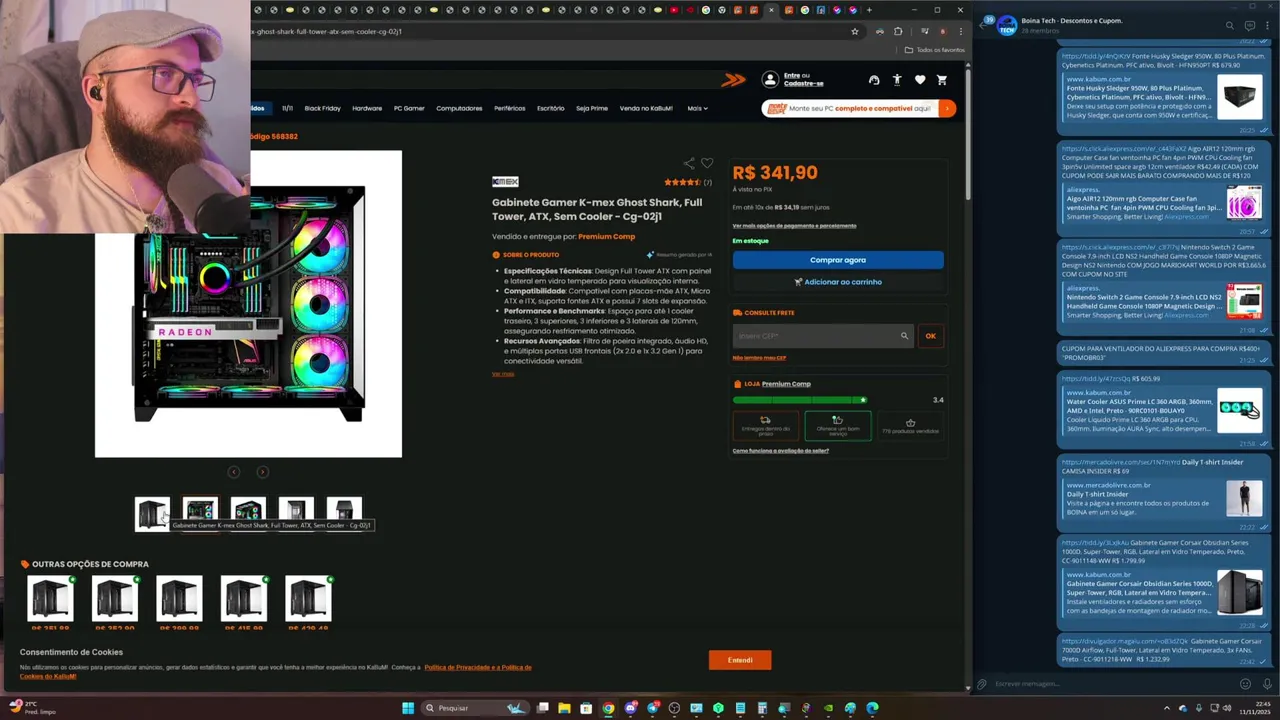Open Microsoft Store from the taskbar
The image size is (1280, 720).
(x=586, y=708)
